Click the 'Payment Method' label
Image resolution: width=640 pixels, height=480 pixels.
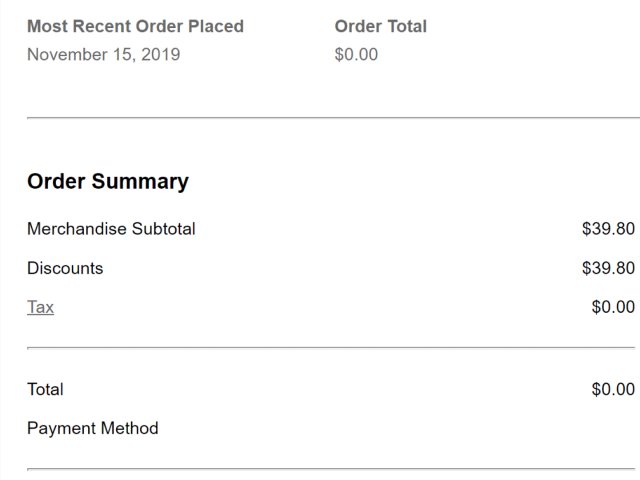point(92,428)
